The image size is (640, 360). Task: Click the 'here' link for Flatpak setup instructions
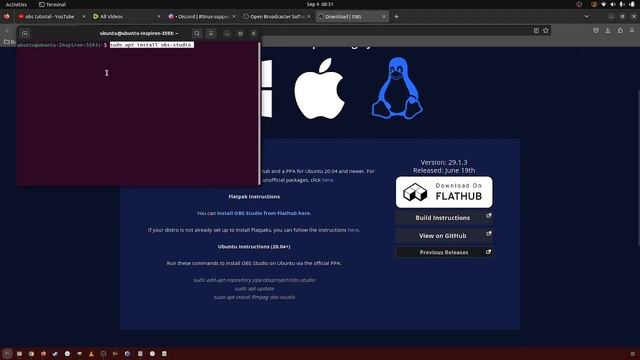(x=353, y=230)
